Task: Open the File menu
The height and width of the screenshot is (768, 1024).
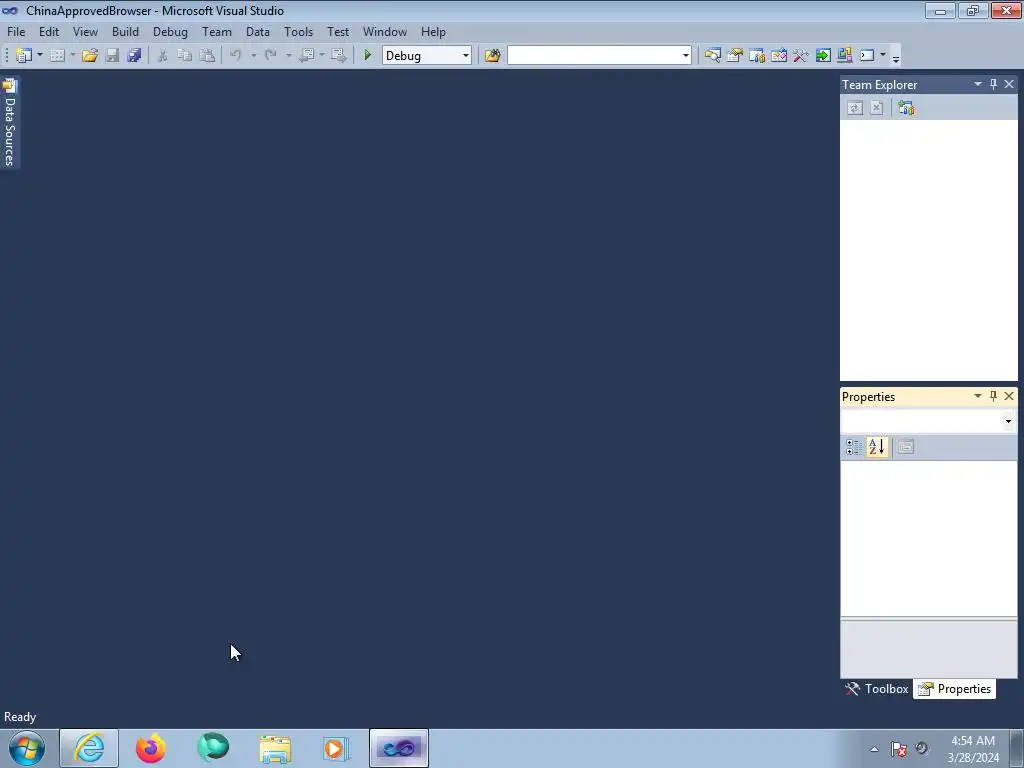Action: pos(16,31)
